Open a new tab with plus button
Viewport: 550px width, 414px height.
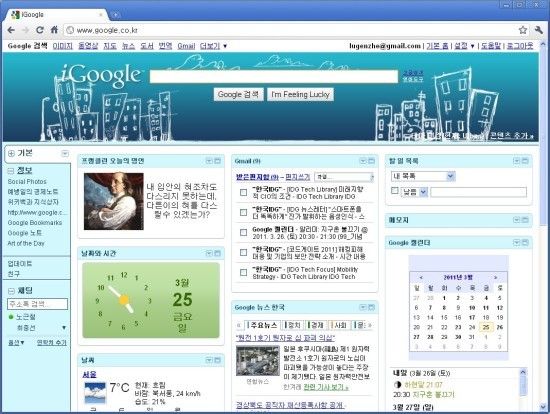(115, 15)
